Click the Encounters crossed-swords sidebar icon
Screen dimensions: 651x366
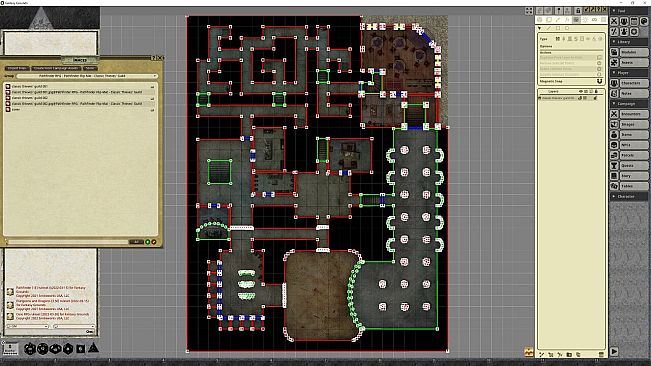click(x=614, y=114)
